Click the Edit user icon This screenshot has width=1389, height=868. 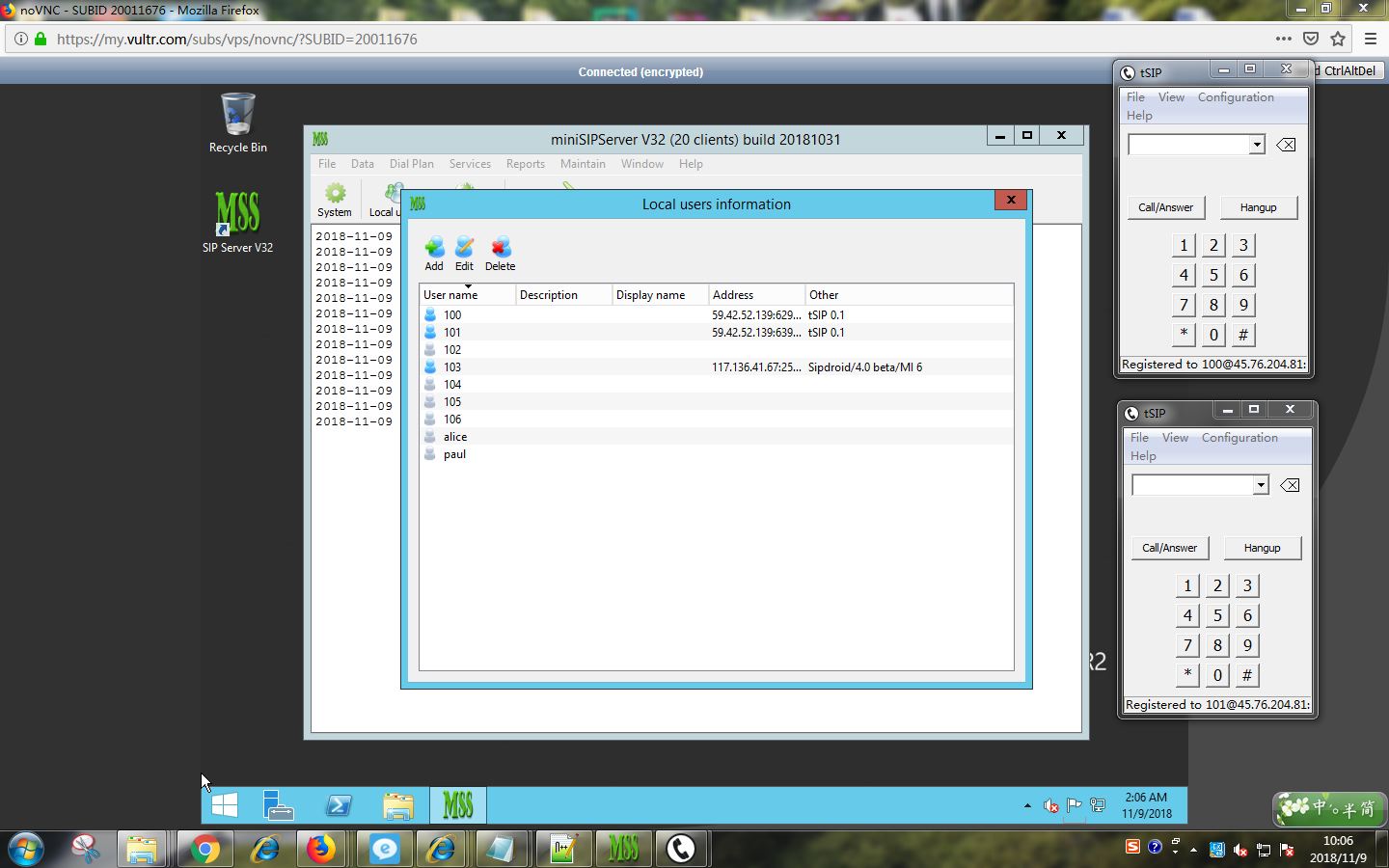click(464, 254)
